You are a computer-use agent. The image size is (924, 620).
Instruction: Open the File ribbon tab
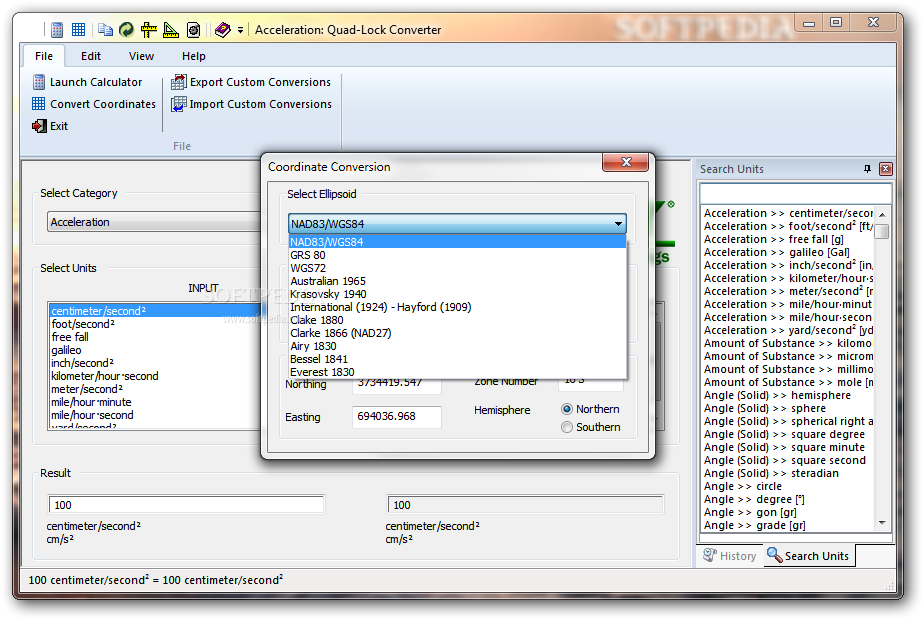pos(44,56)
